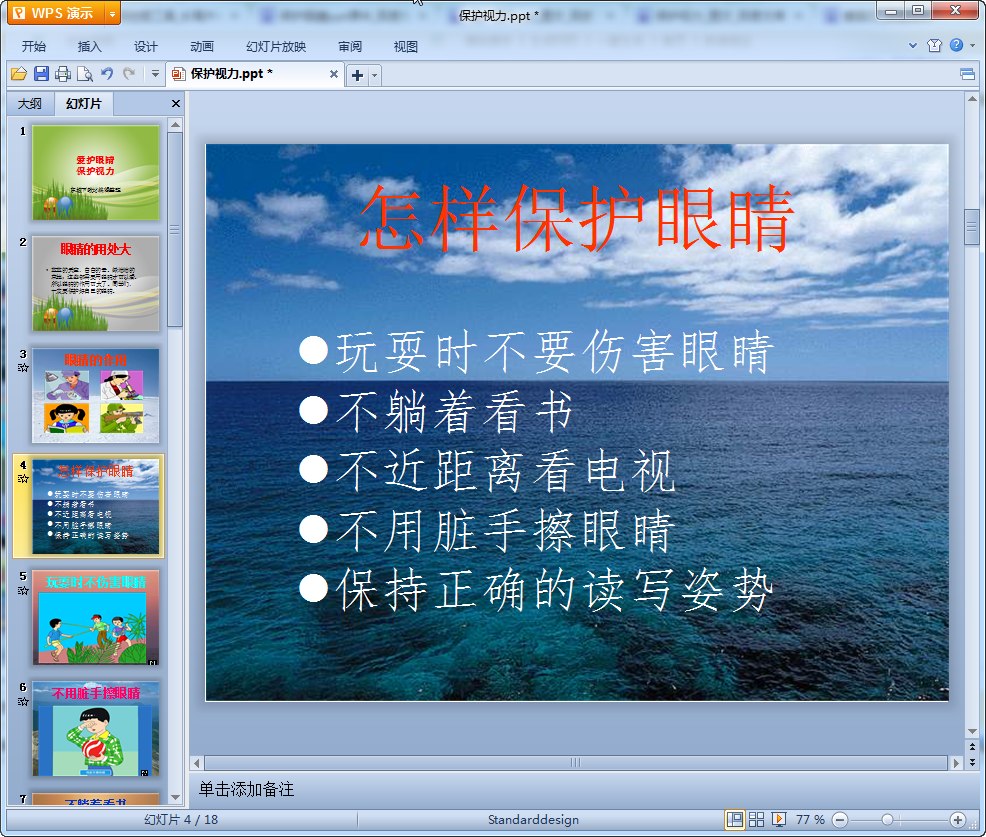The width and height of the screenshot is (986, 837).
Task: Click the slide title 怎样保护眼睛
Action: click(577, 218)
